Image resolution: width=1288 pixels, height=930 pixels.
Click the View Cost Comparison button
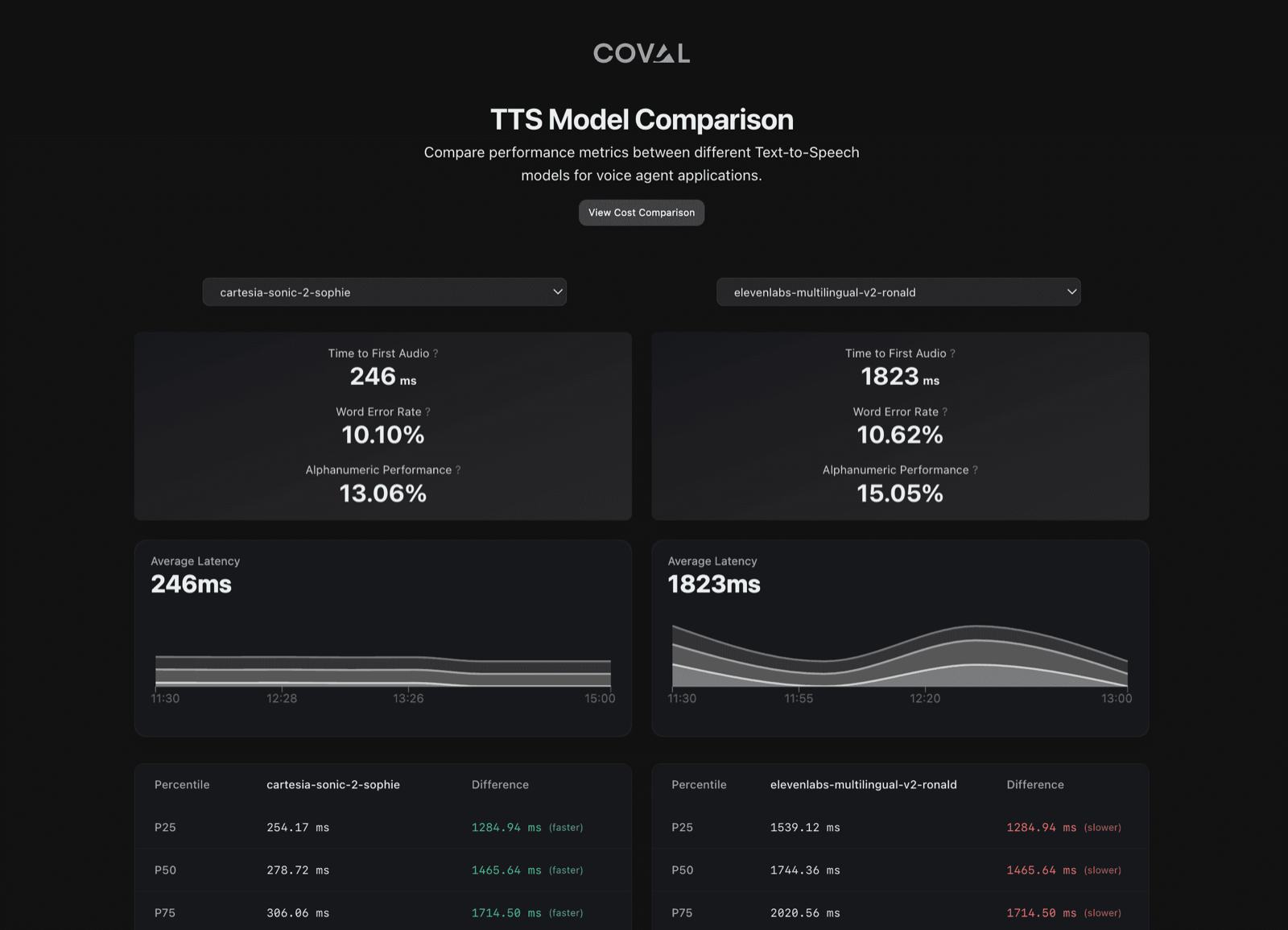(642, 213)
